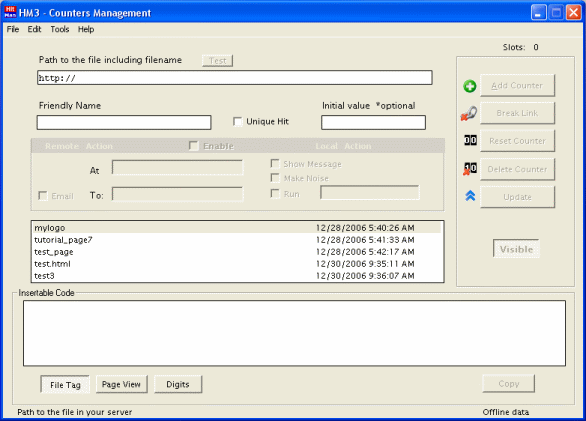Click the Reset Counter 00 icon

[470, 141]
